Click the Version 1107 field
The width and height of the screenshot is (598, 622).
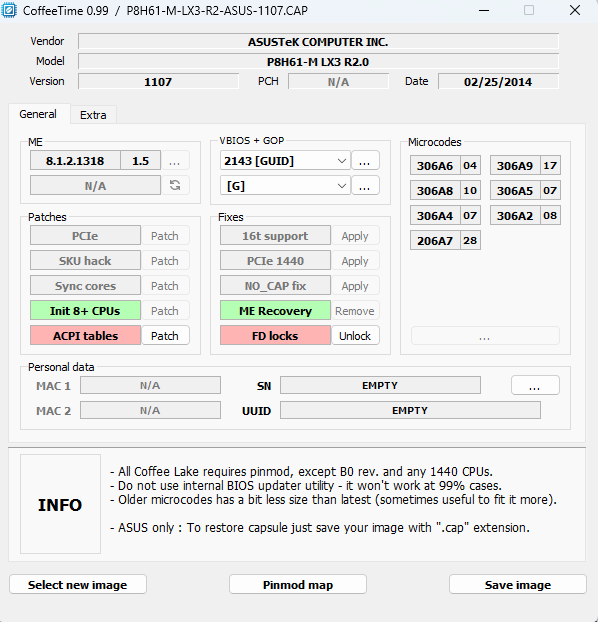click(x=158, y=81)
